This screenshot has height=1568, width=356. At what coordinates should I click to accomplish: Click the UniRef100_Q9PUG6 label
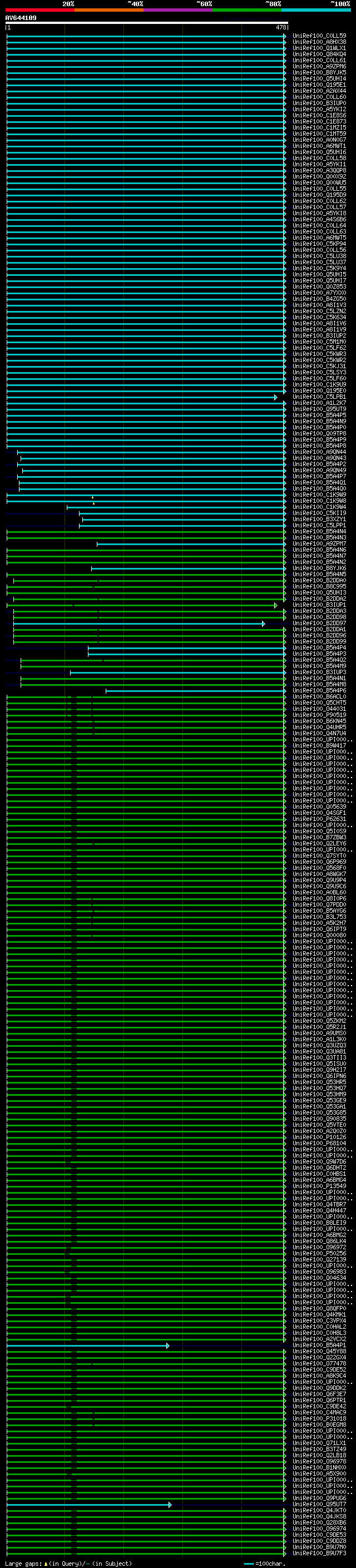(x=319, y=1498)
